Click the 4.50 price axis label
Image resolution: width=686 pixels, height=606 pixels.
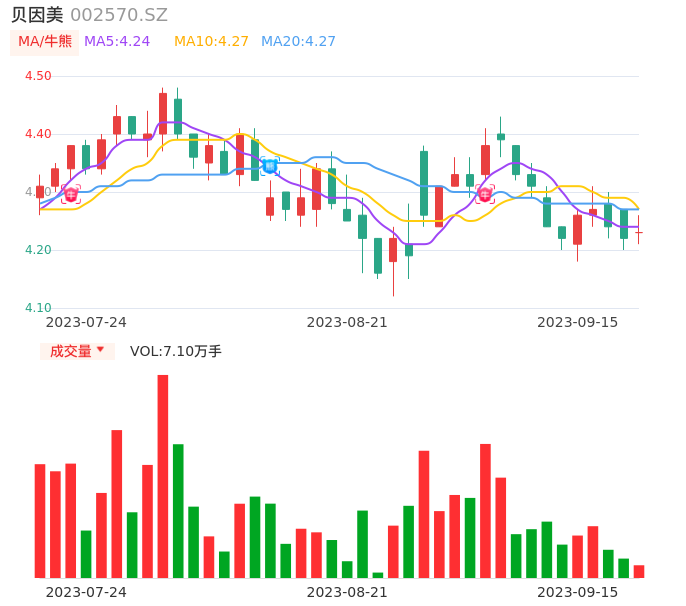[38, 76]
